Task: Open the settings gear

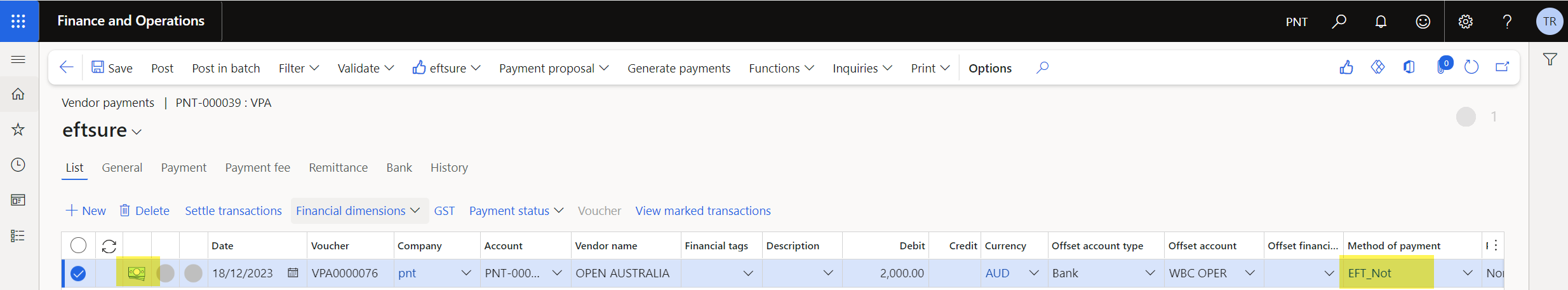Action: [1466, 22]
